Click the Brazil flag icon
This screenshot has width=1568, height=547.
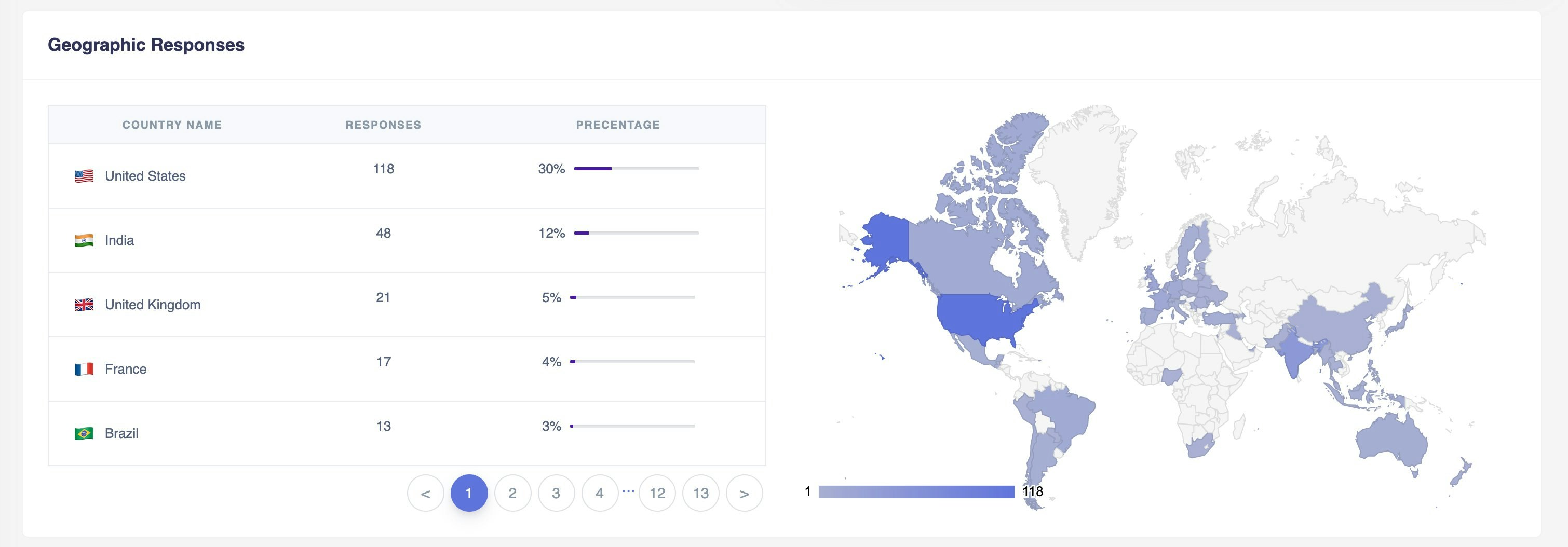click(84, 433)
